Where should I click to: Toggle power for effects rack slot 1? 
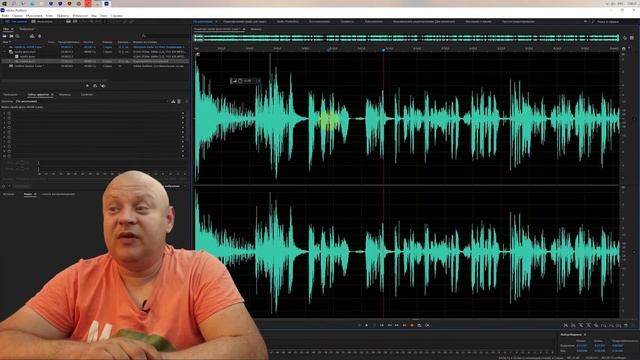(9, 113)
